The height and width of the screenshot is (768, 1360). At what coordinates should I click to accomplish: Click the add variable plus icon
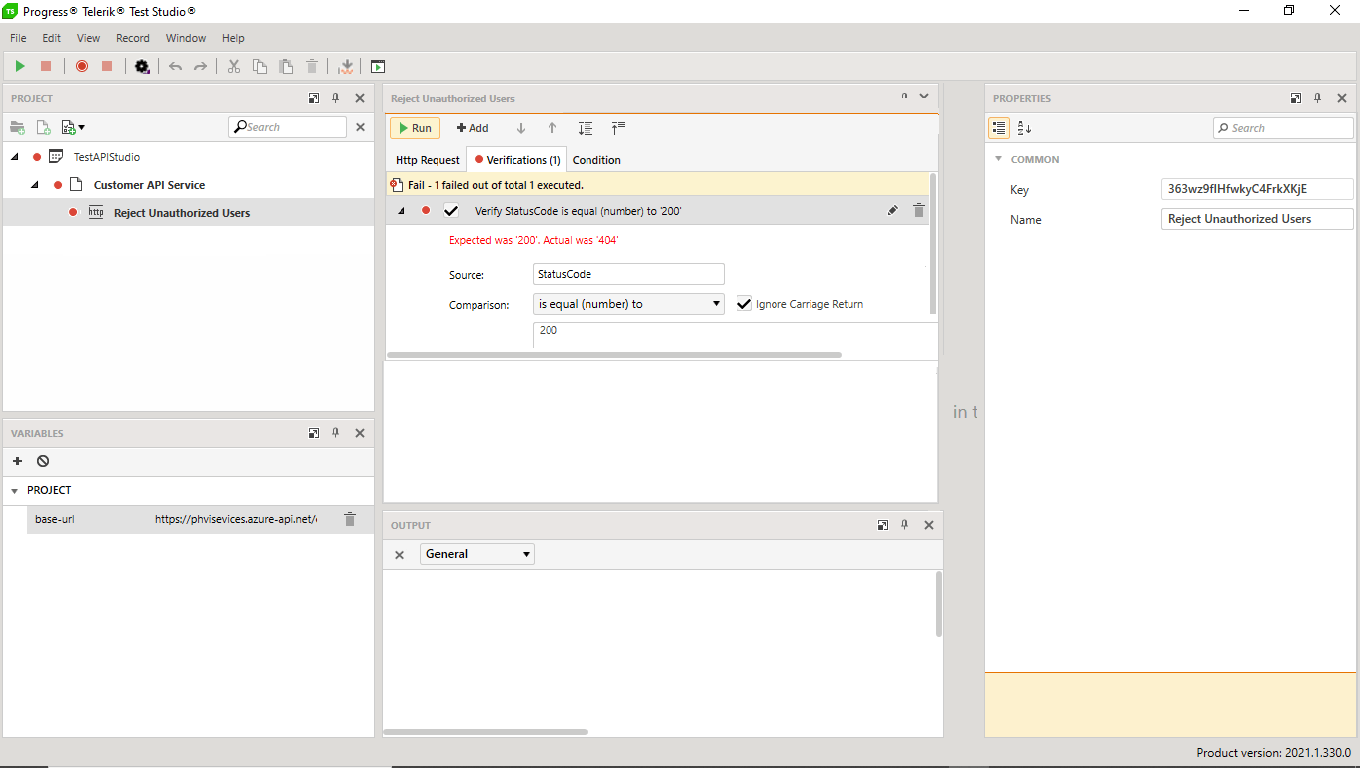coord(17,461)
